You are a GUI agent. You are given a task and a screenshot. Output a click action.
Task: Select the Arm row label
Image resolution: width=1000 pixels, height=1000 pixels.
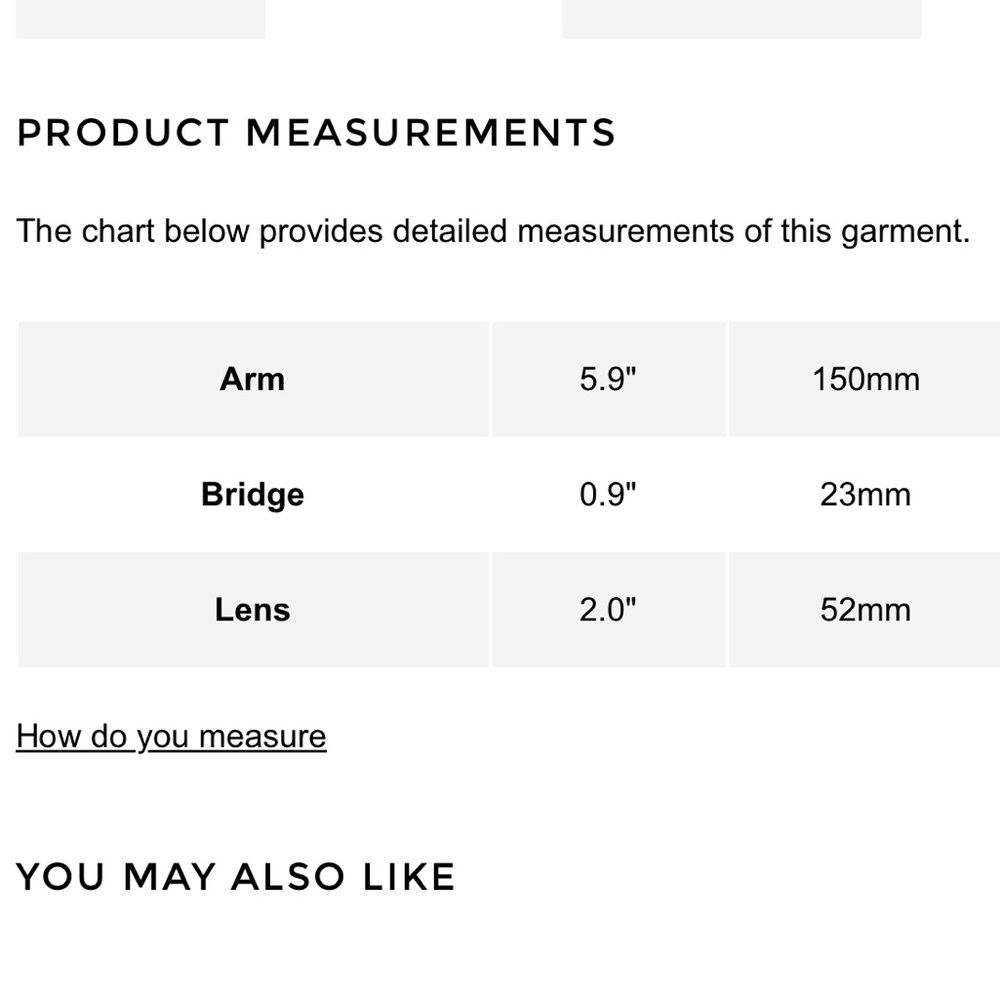[253, 379]
